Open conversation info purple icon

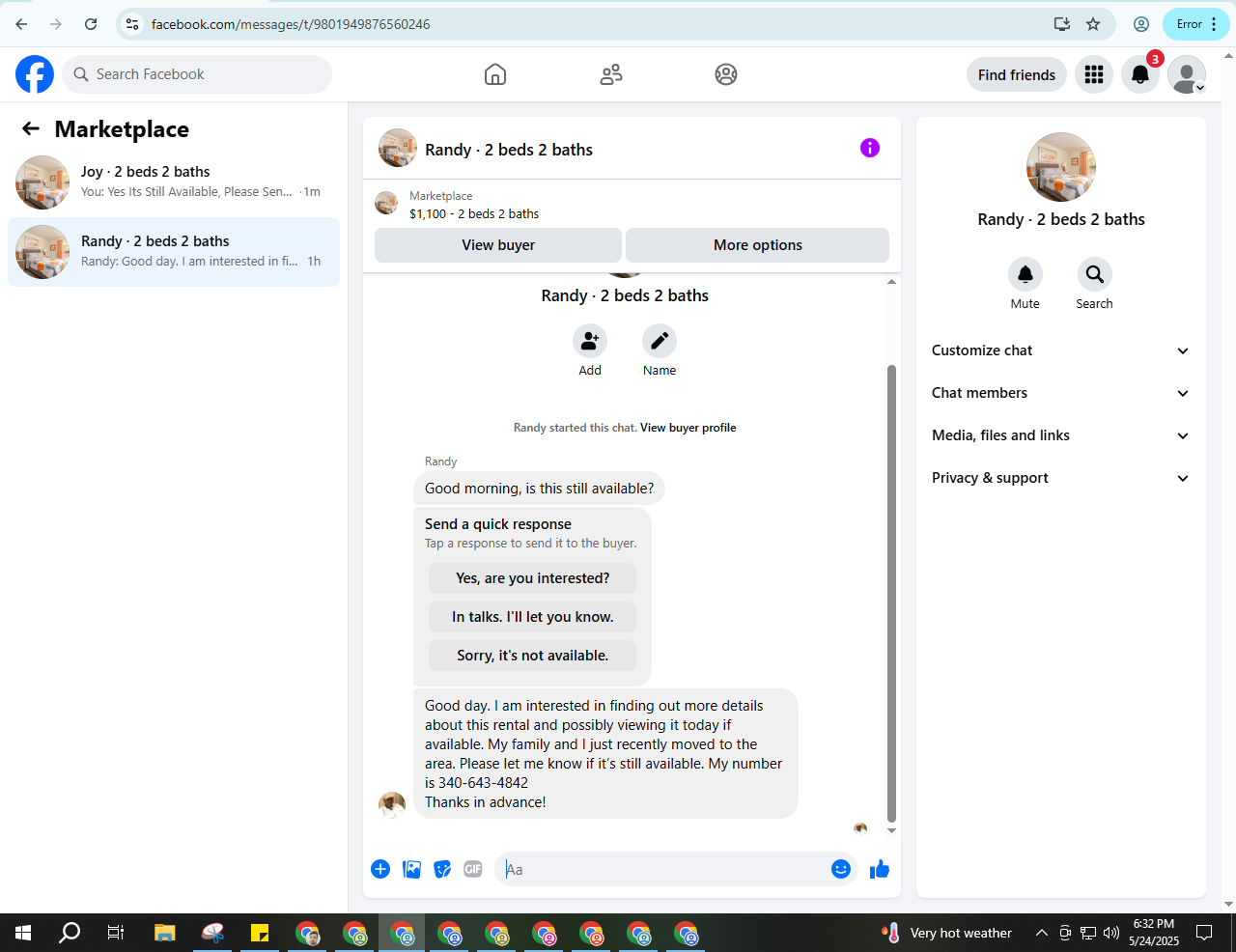click(870, 148)
